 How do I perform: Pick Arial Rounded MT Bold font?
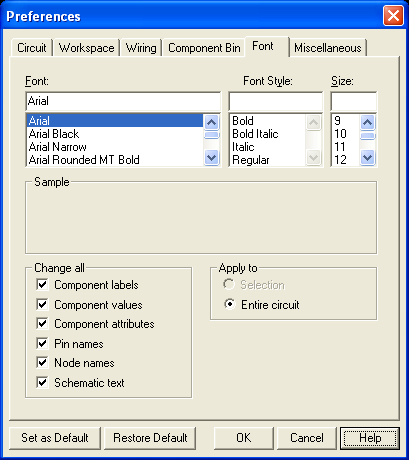click(115, 160)
